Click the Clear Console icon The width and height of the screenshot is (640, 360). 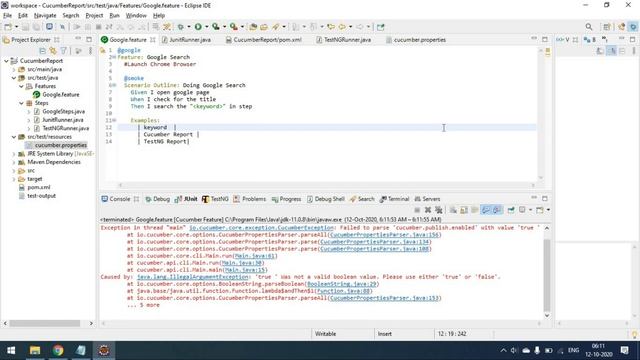[x=453, y=210]
